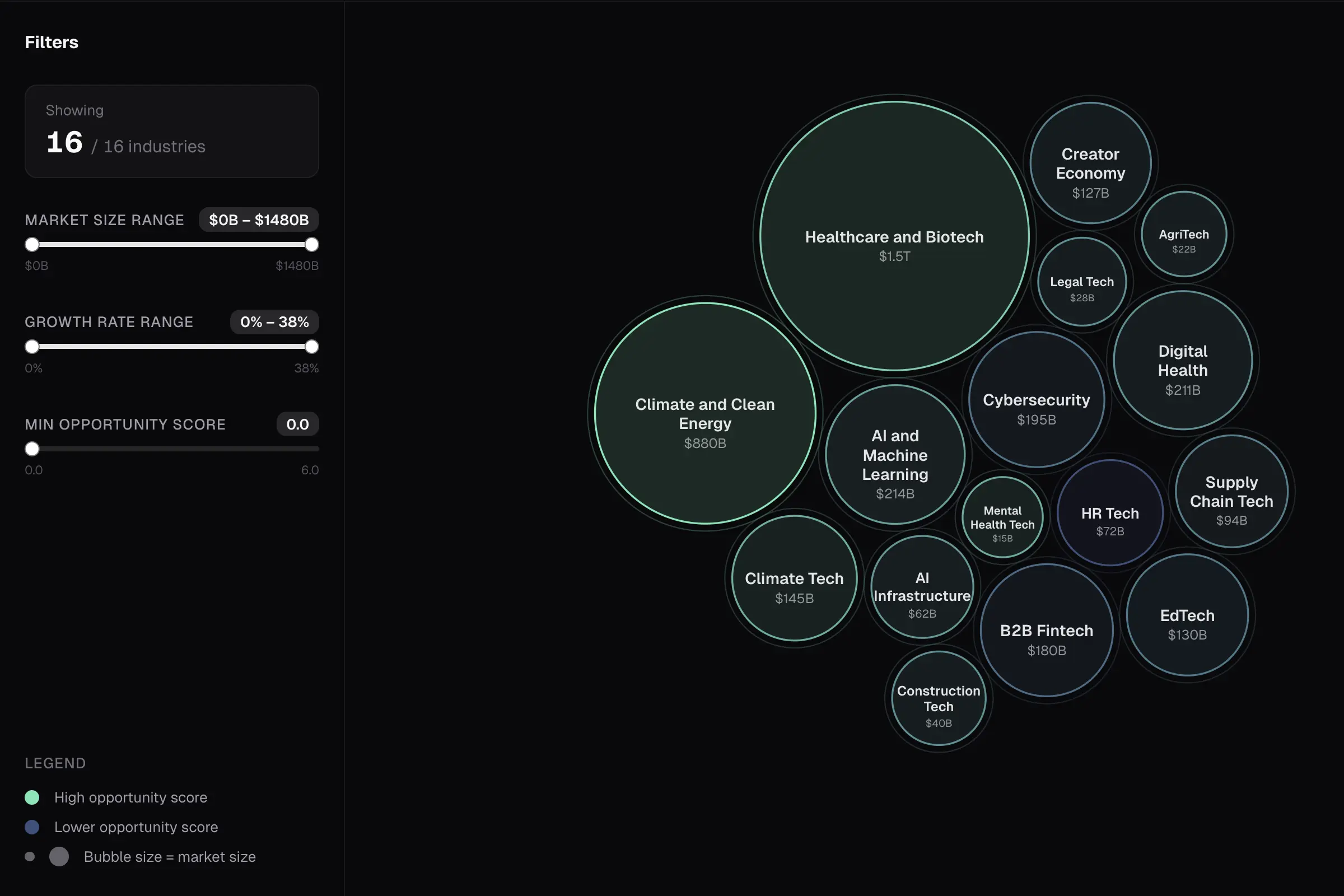Image resolution: width=1344 pixels, height=896 pixels.
Task: Click the Supply Chain Tech bubble
Action: (1231, 498)
